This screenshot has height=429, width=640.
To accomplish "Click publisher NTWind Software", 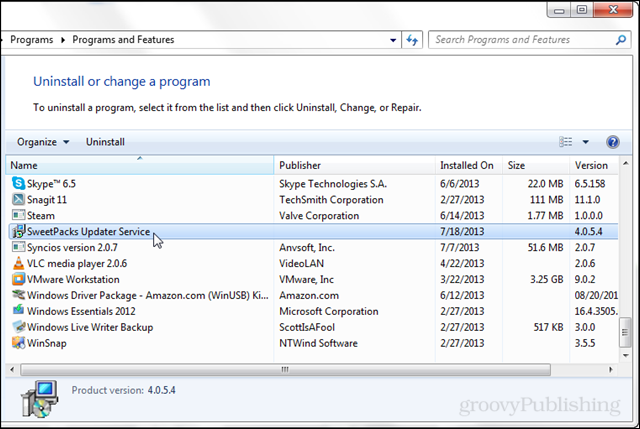I will pyautogui.click(x=318, y=343).
